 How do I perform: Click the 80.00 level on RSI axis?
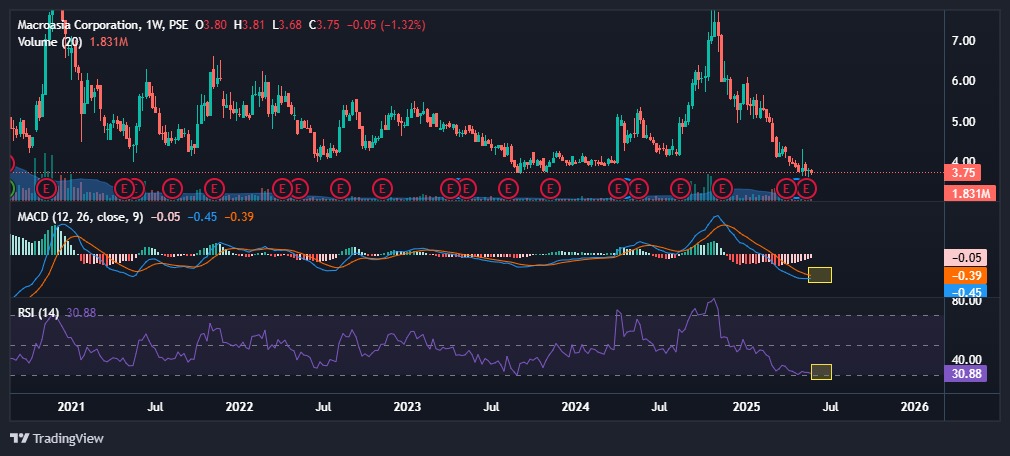(x=964, y=301)
